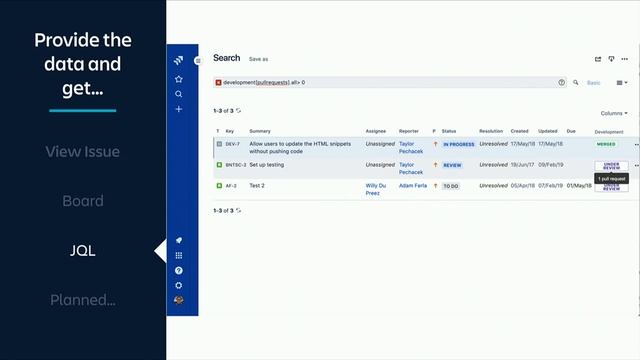Click the MERGED development status

coord(606,144)
